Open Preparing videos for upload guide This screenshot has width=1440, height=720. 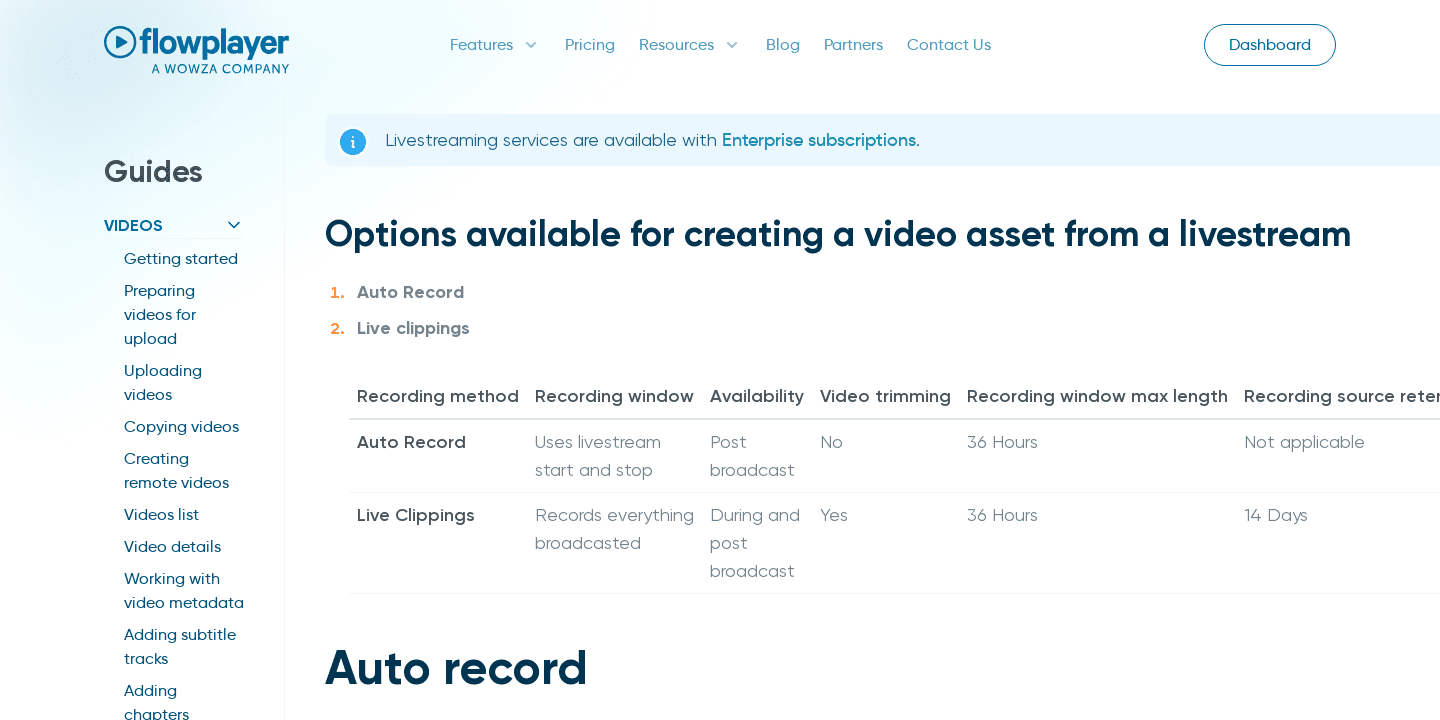[160, 315]
